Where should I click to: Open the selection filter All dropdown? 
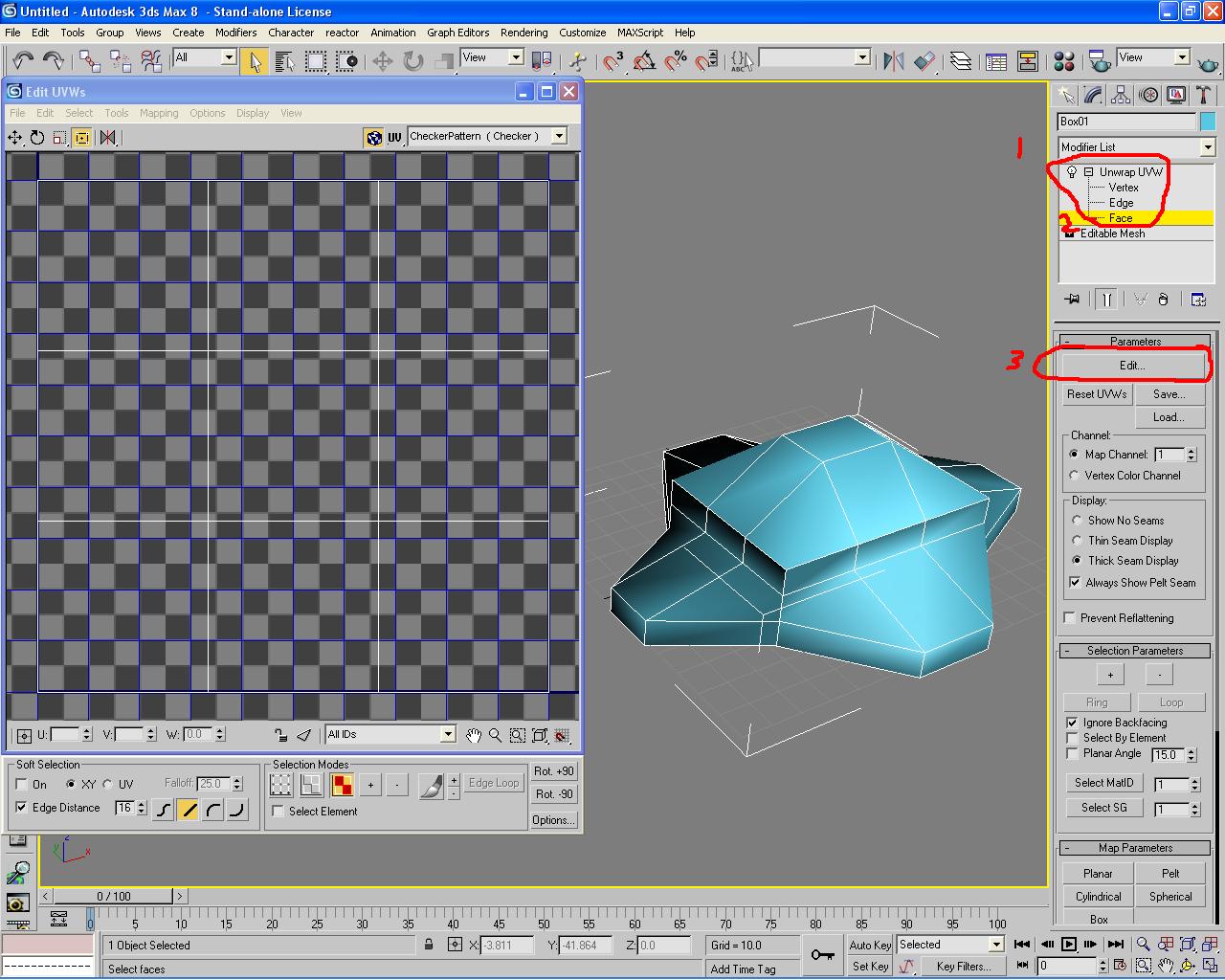(x=228, y=57)
